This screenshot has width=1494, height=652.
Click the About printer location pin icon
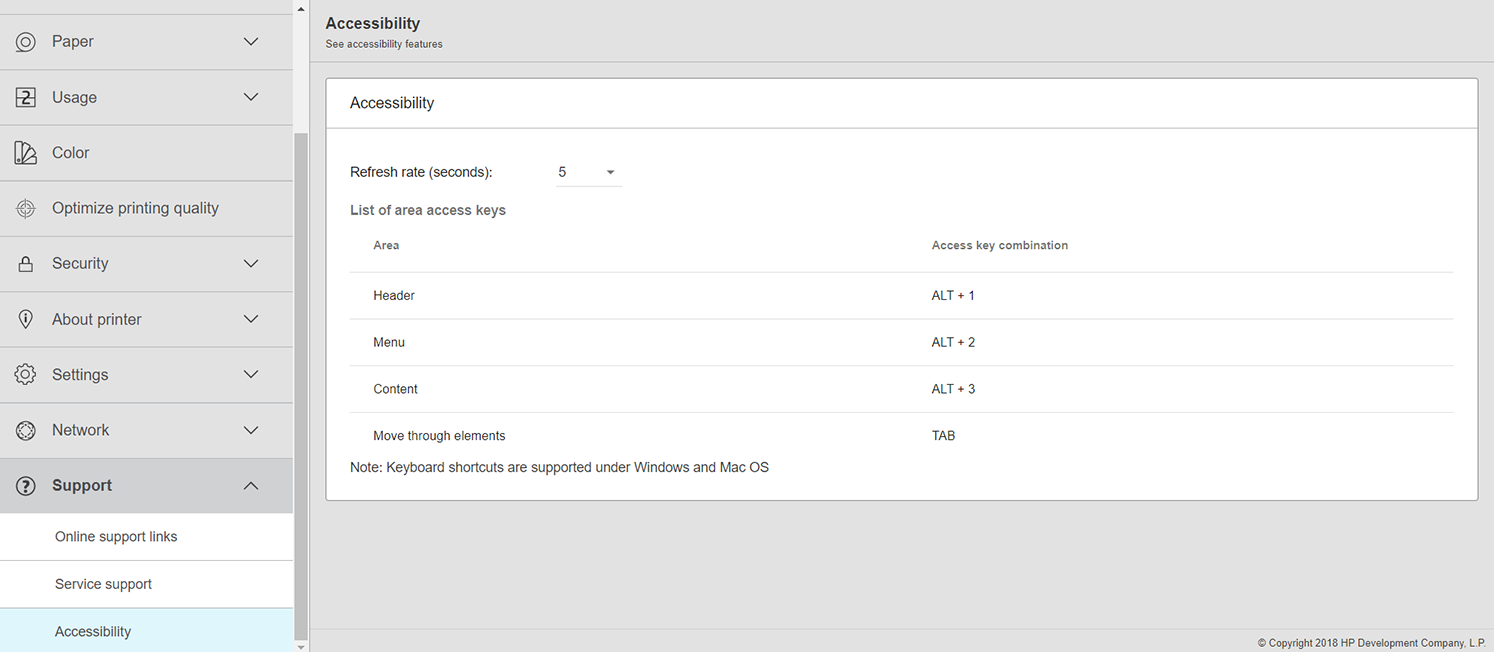point(25,319)
